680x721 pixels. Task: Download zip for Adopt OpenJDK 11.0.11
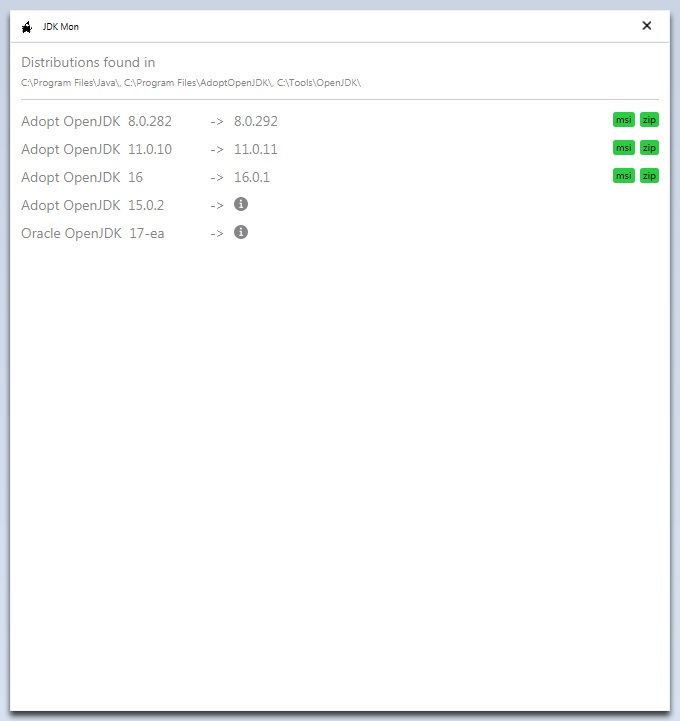(649, 148)
